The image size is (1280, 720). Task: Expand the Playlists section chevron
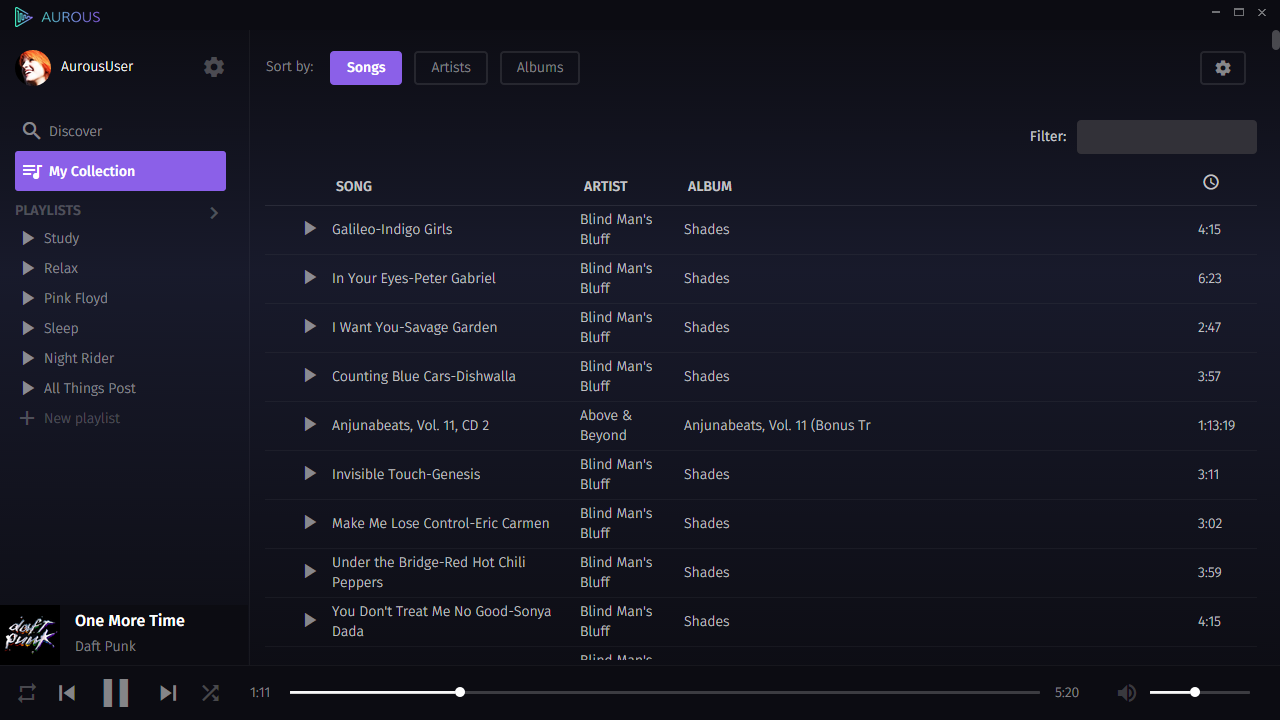pyautogui.click(x=214, y=212)
